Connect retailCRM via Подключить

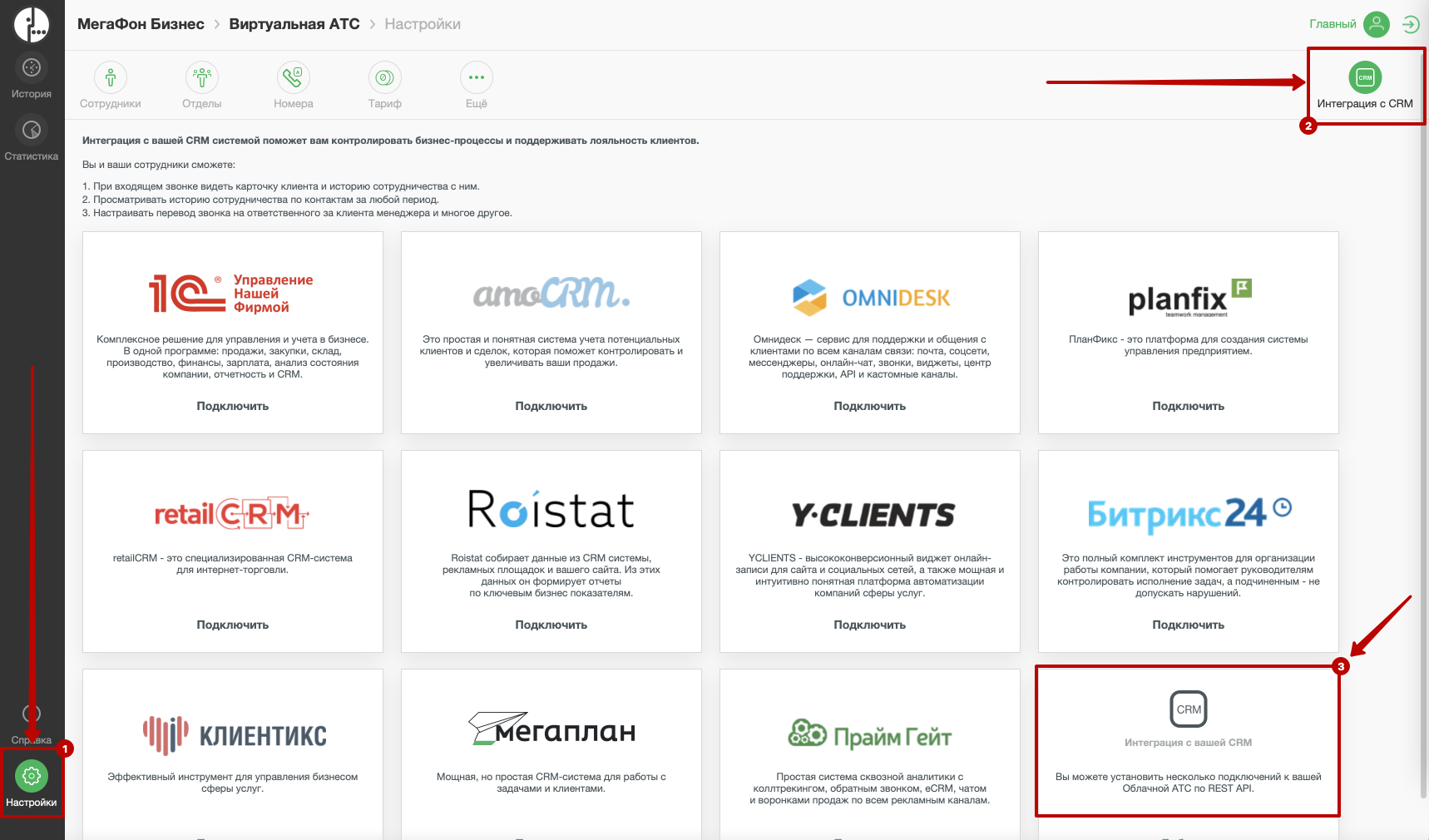click(x=233, y=625)
